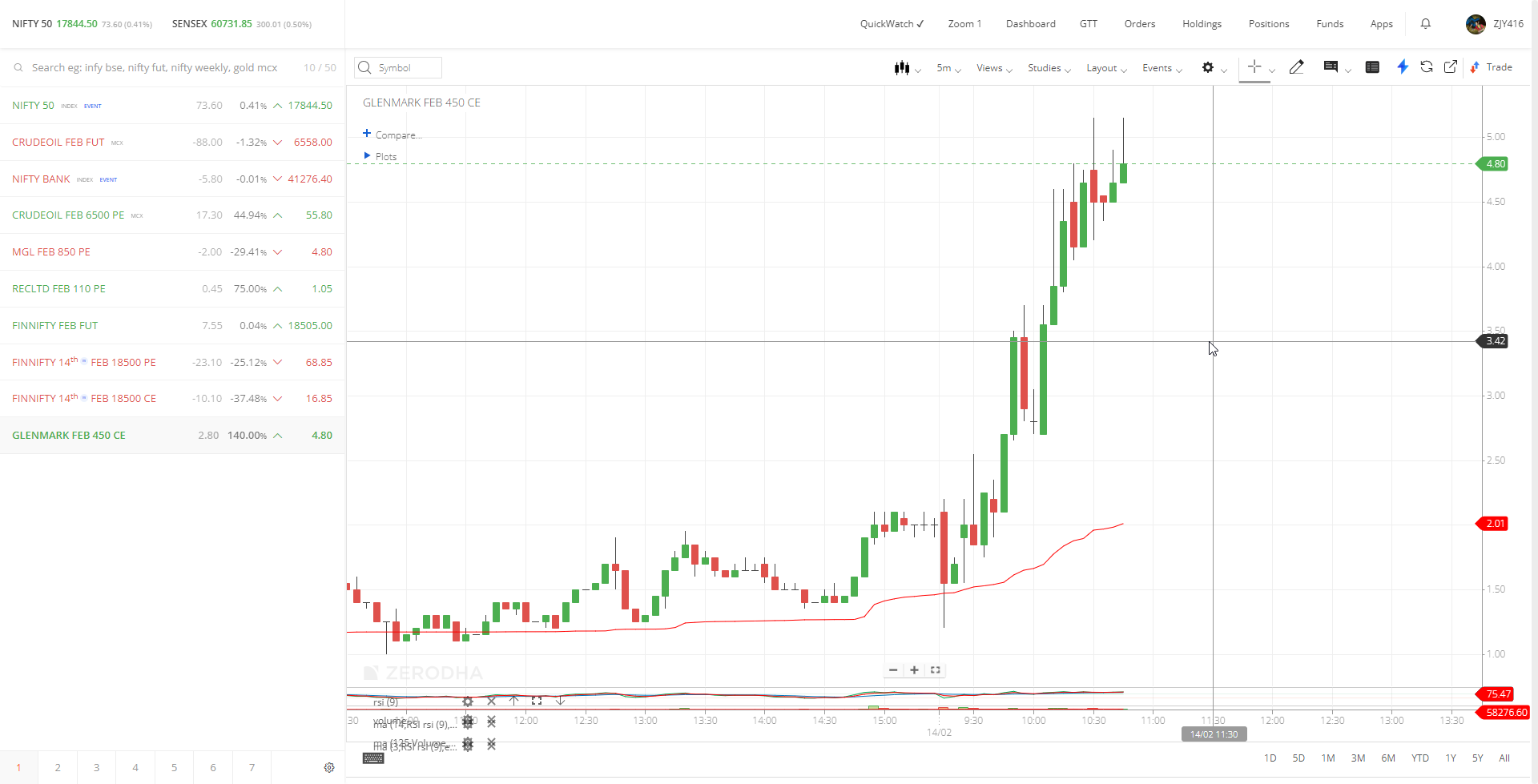Image resolution: width=1538 pixels, height=784 pixels.
Task: Move rsi (9) panel down
Action: (560, 702)
